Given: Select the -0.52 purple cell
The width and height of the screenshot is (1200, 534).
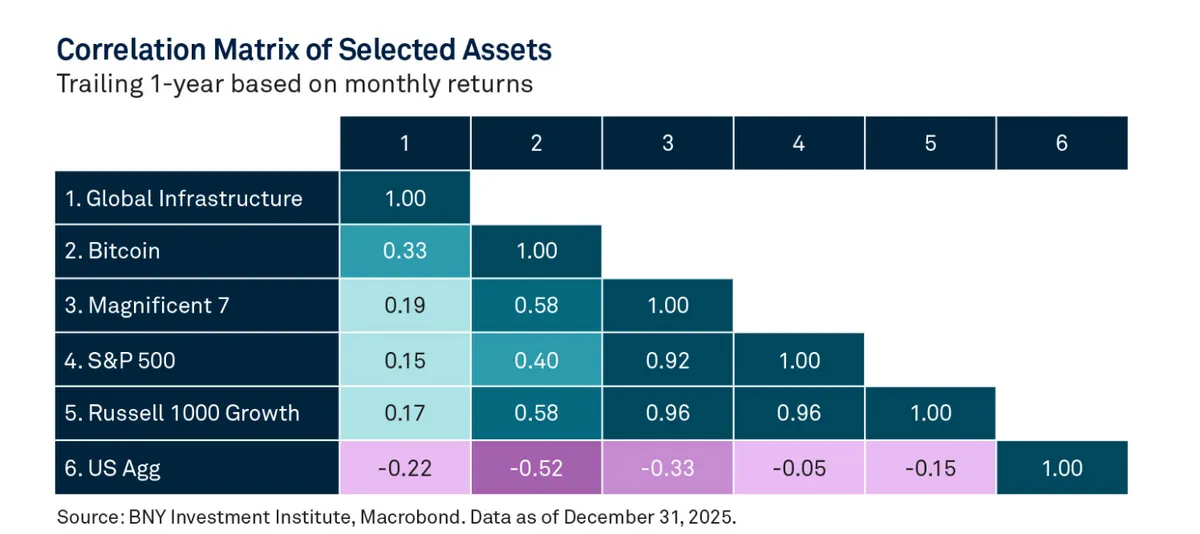Looking at the screenshot, I should [536, 467].
